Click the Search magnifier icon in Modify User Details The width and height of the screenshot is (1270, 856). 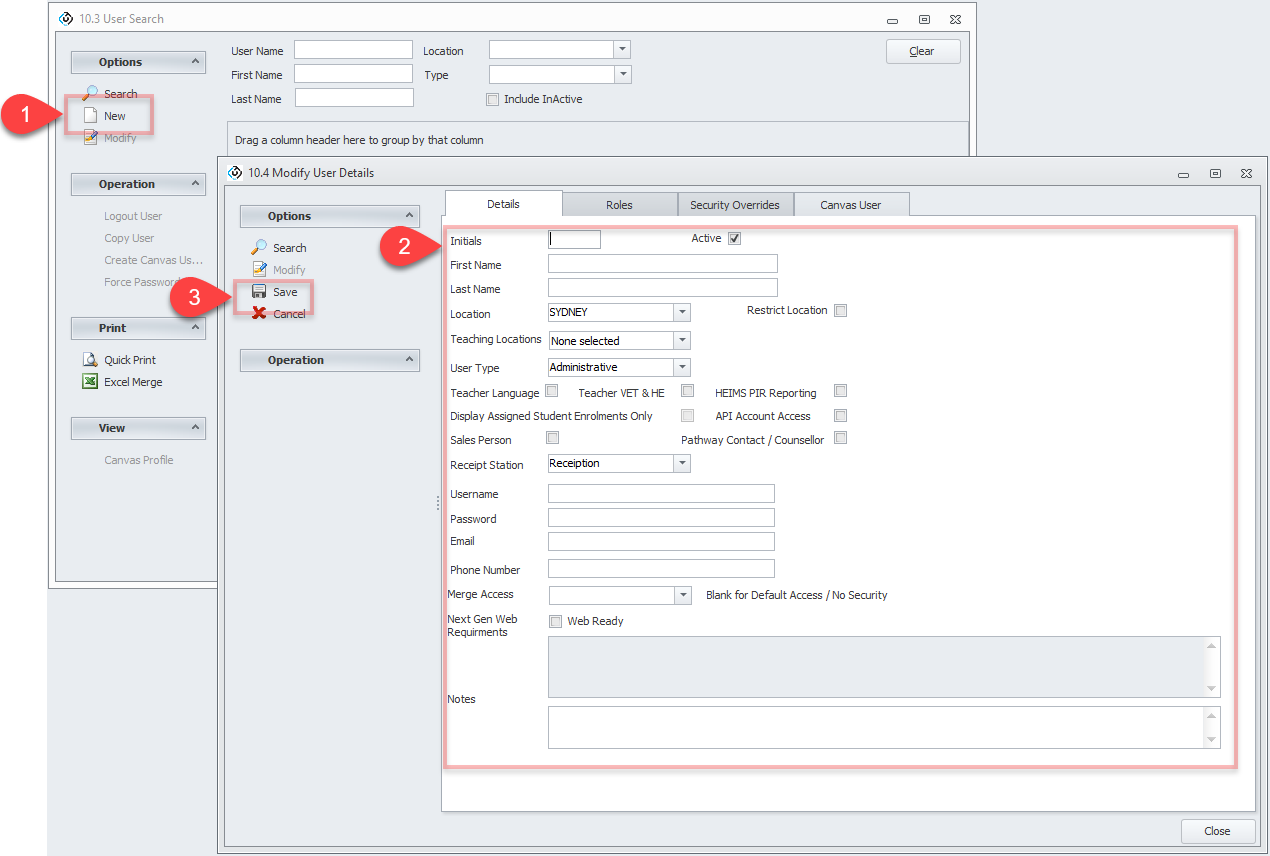click(259, 248)
